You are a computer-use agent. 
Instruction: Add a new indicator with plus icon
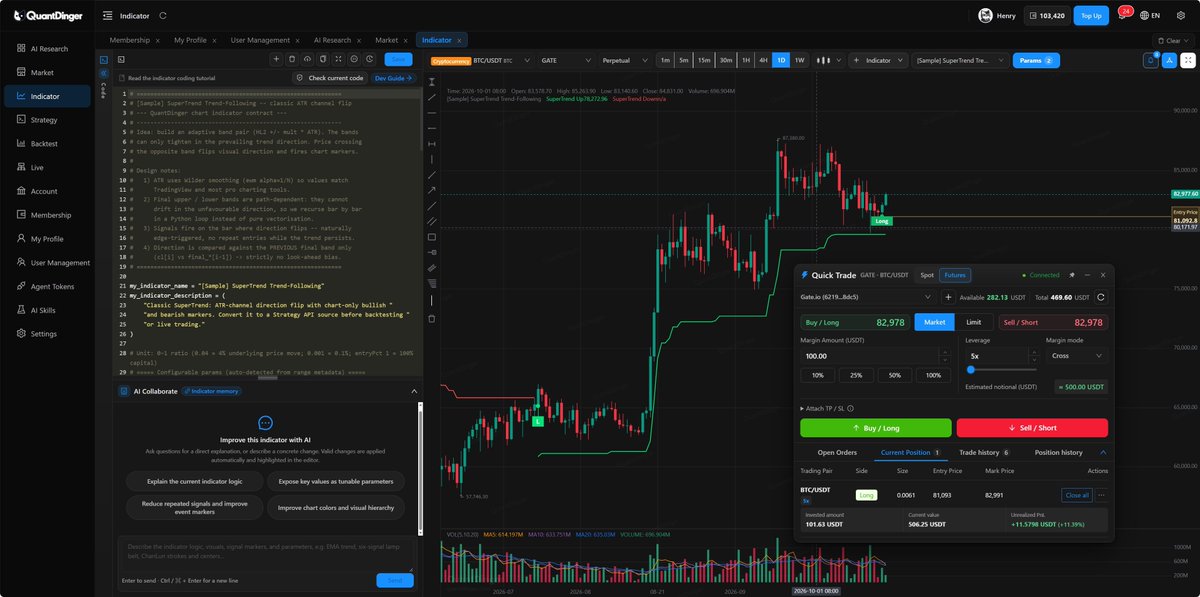click(x=276, y=60)
